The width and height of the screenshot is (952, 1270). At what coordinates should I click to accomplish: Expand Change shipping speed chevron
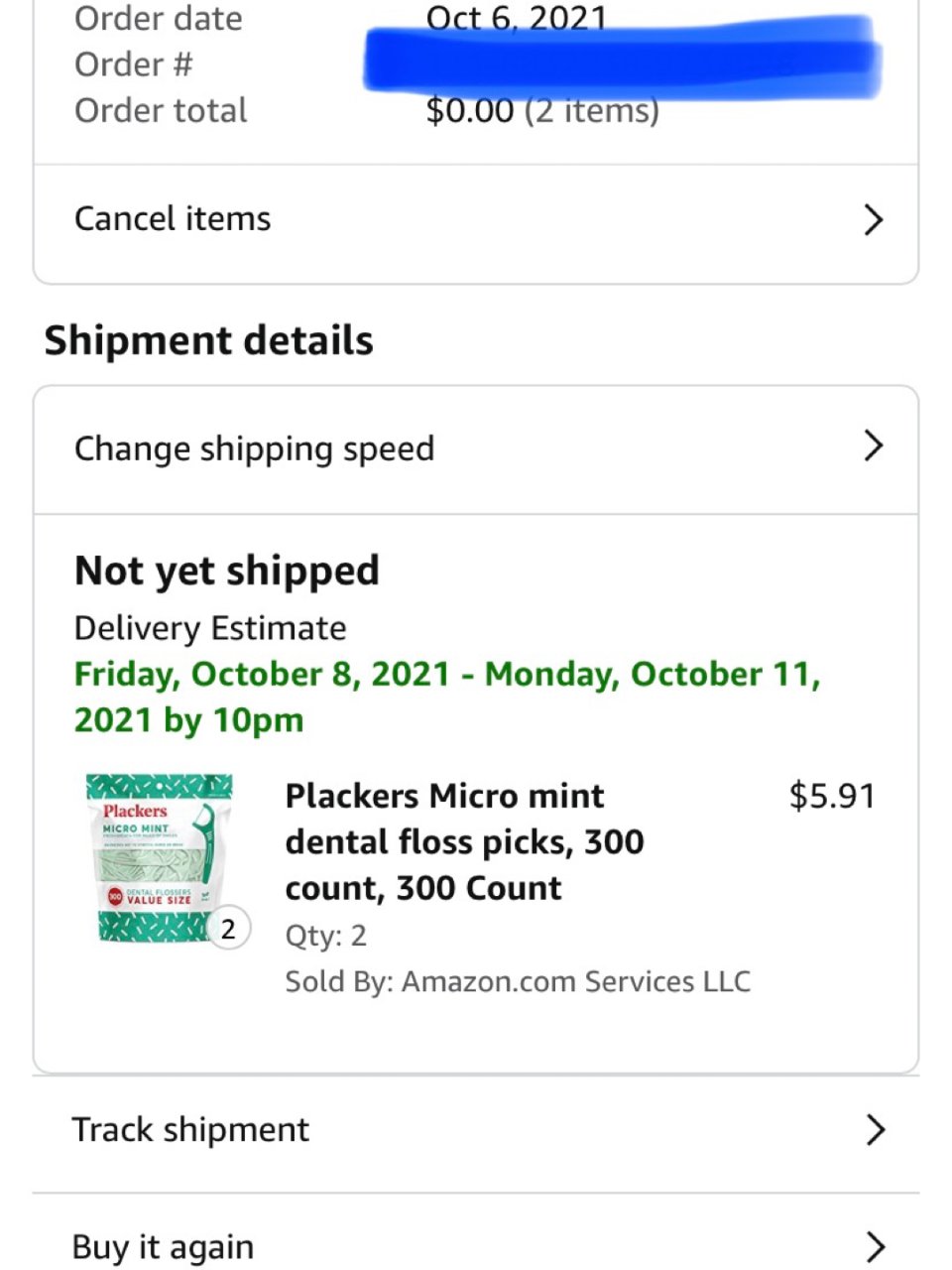coord(873,446)
